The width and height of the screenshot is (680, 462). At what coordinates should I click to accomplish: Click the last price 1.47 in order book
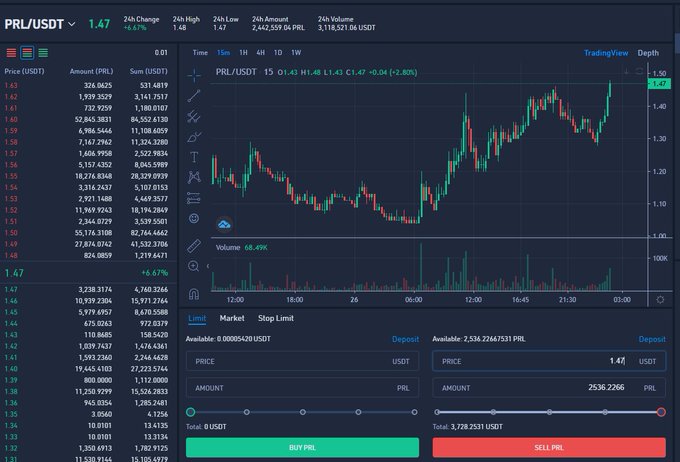14,273
